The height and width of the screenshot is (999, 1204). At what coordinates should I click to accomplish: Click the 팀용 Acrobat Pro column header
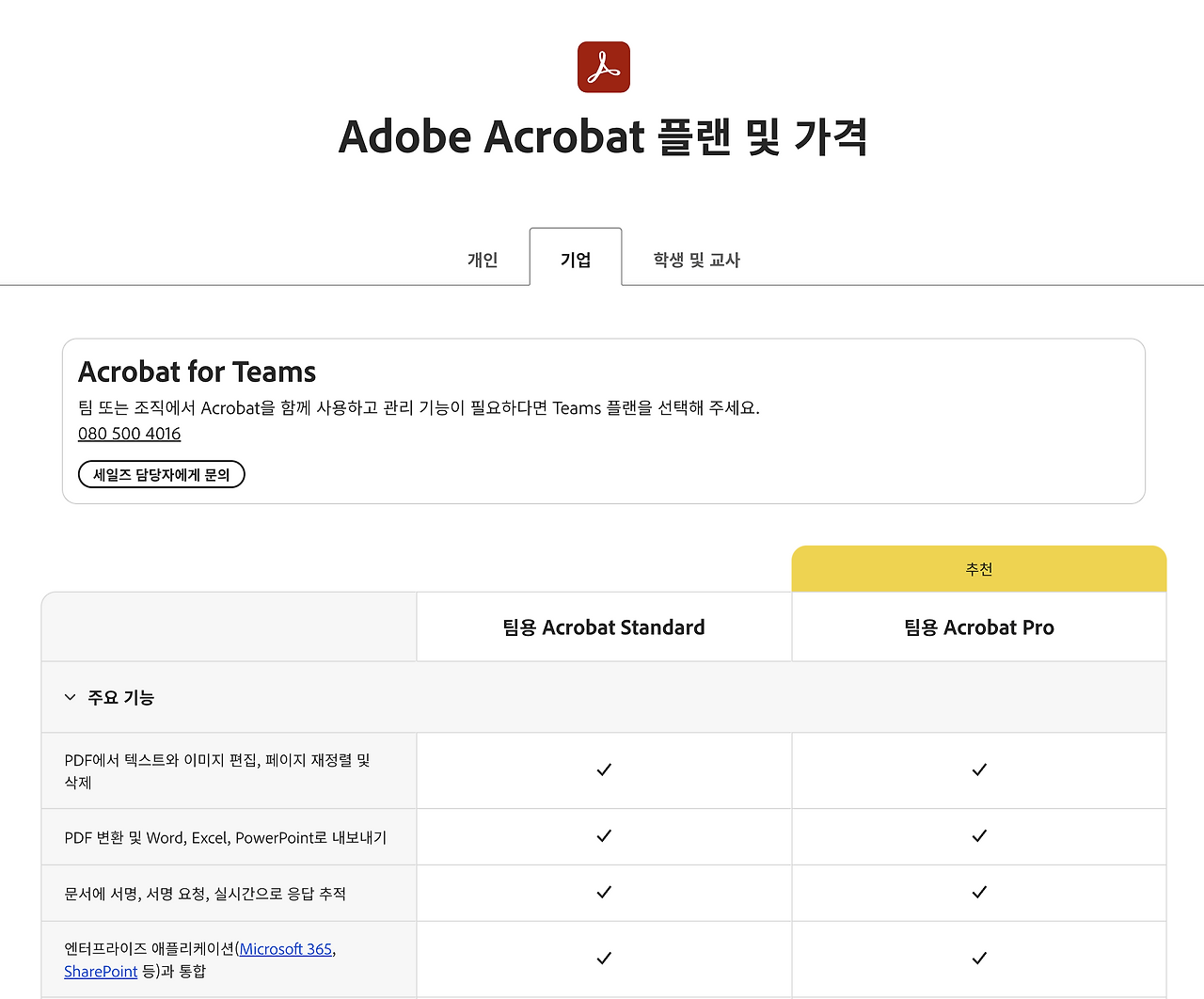(x=979, y=627)
